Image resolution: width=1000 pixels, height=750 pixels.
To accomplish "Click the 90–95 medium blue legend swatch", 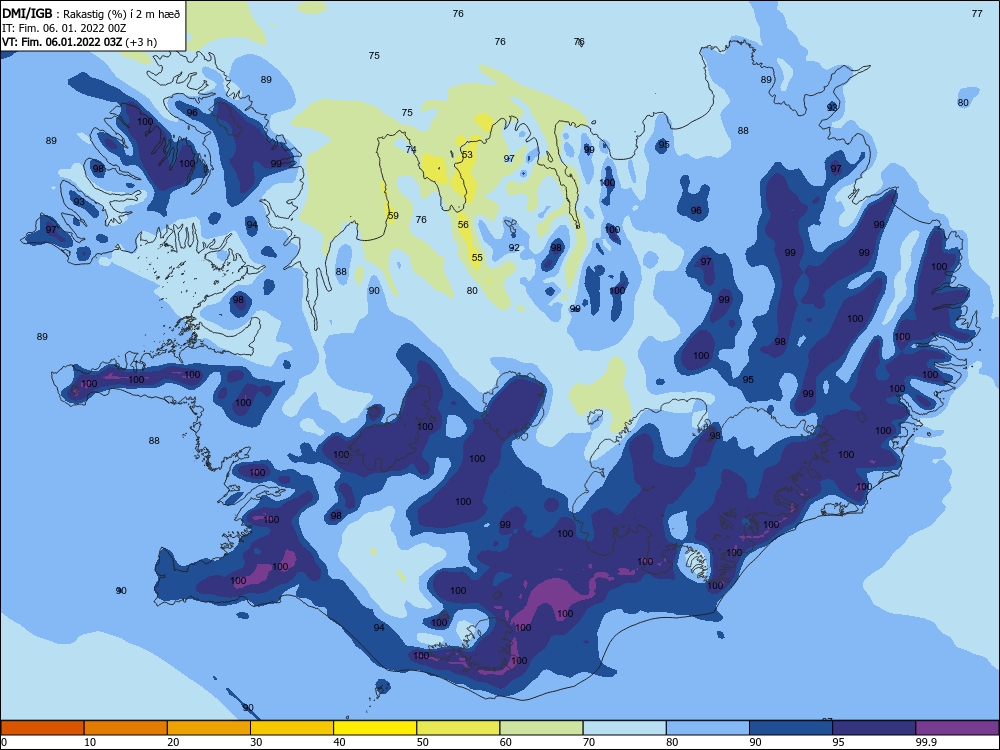I will [x=791, y=728].
